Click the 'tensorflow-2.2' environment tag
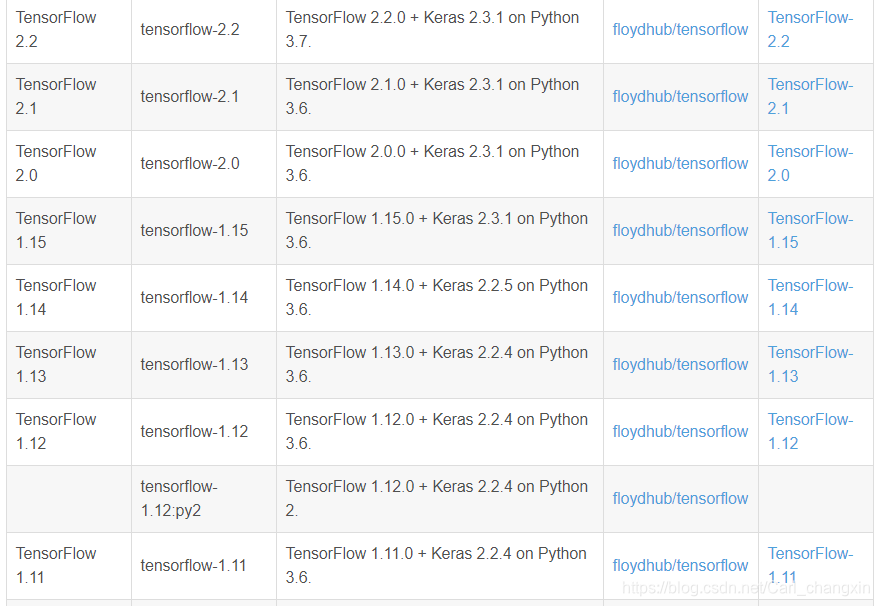This screenshot has width=879, height=606. 189,30
